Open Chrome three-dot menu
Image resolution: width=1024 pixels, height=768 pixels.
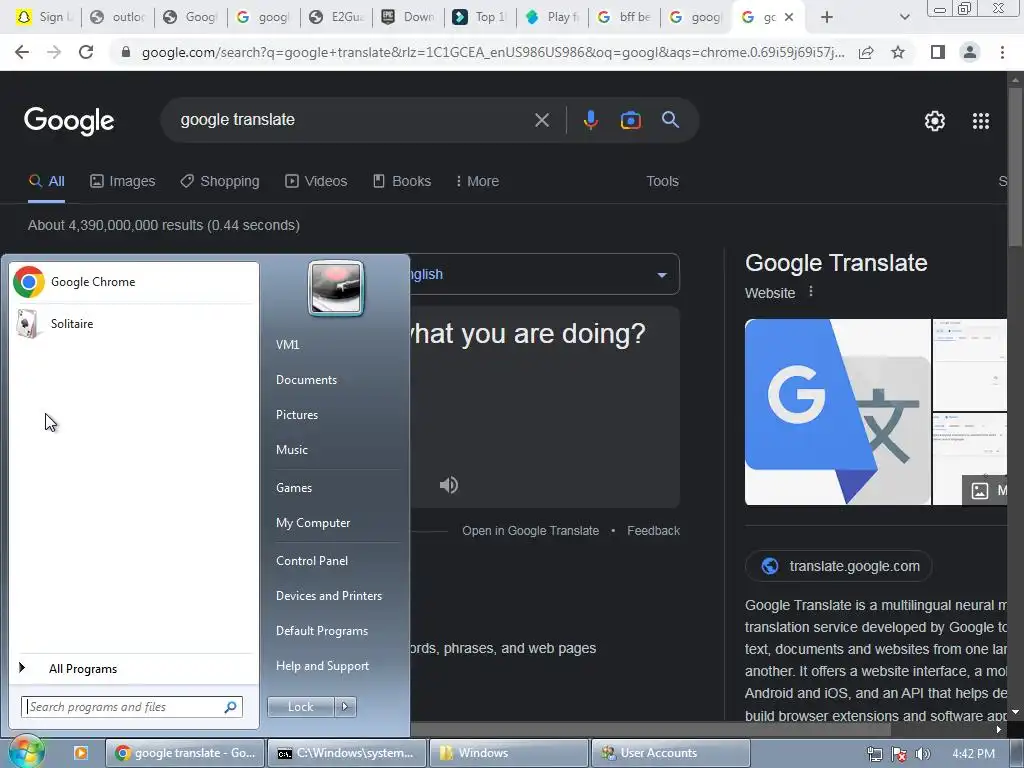pos(1002,52)
